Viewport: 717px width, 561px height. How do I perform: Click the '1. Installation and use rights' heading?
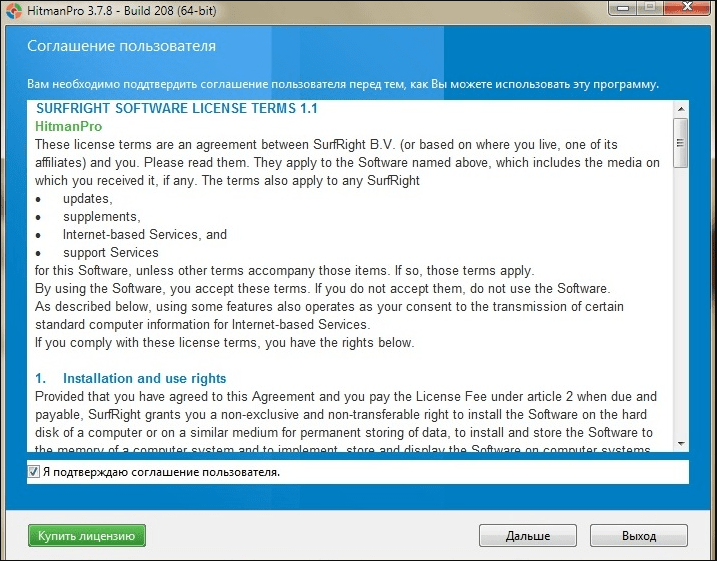click(131, 378)
